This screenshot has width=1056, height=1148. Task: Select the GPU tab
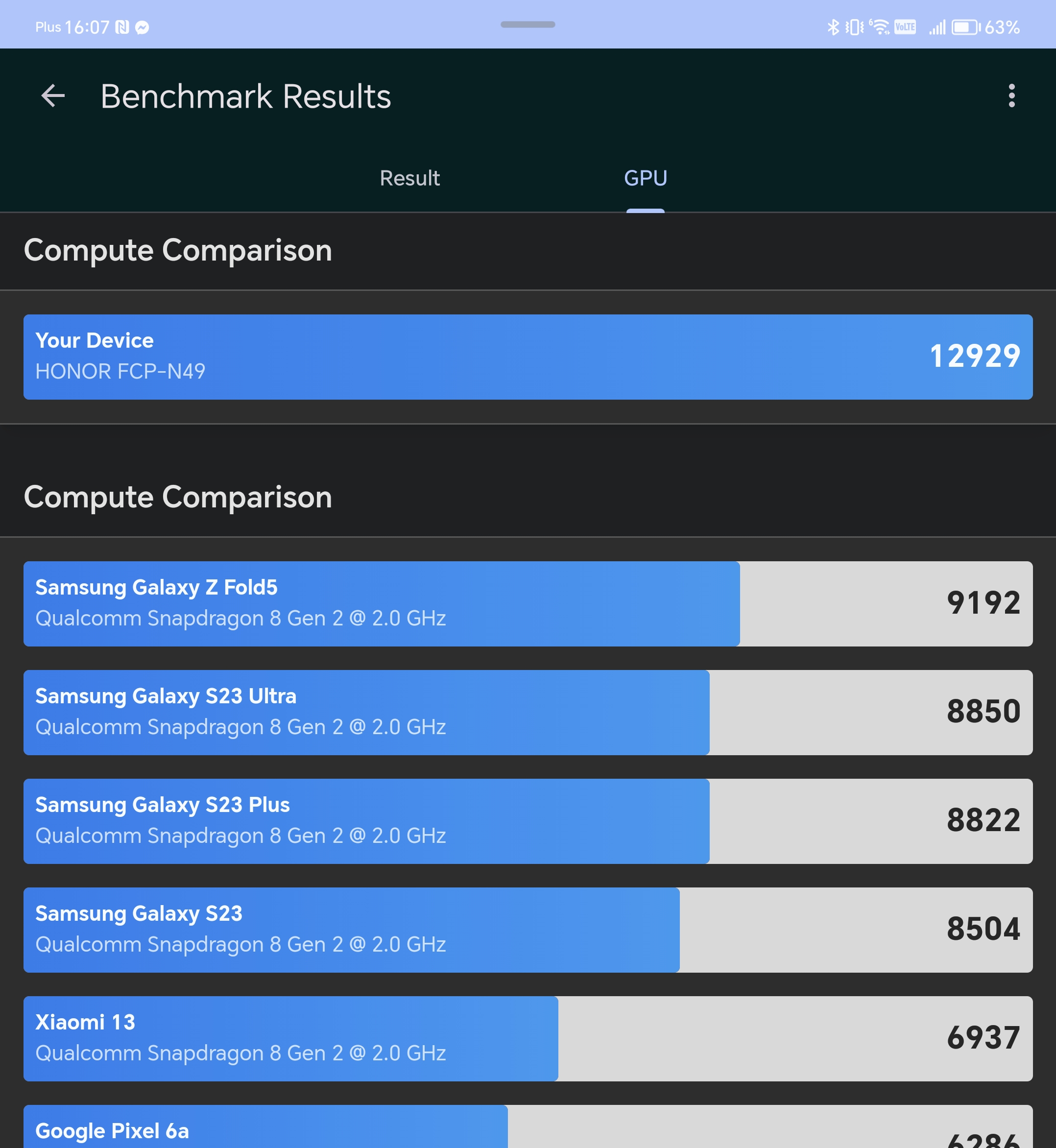tap(645, 178)
